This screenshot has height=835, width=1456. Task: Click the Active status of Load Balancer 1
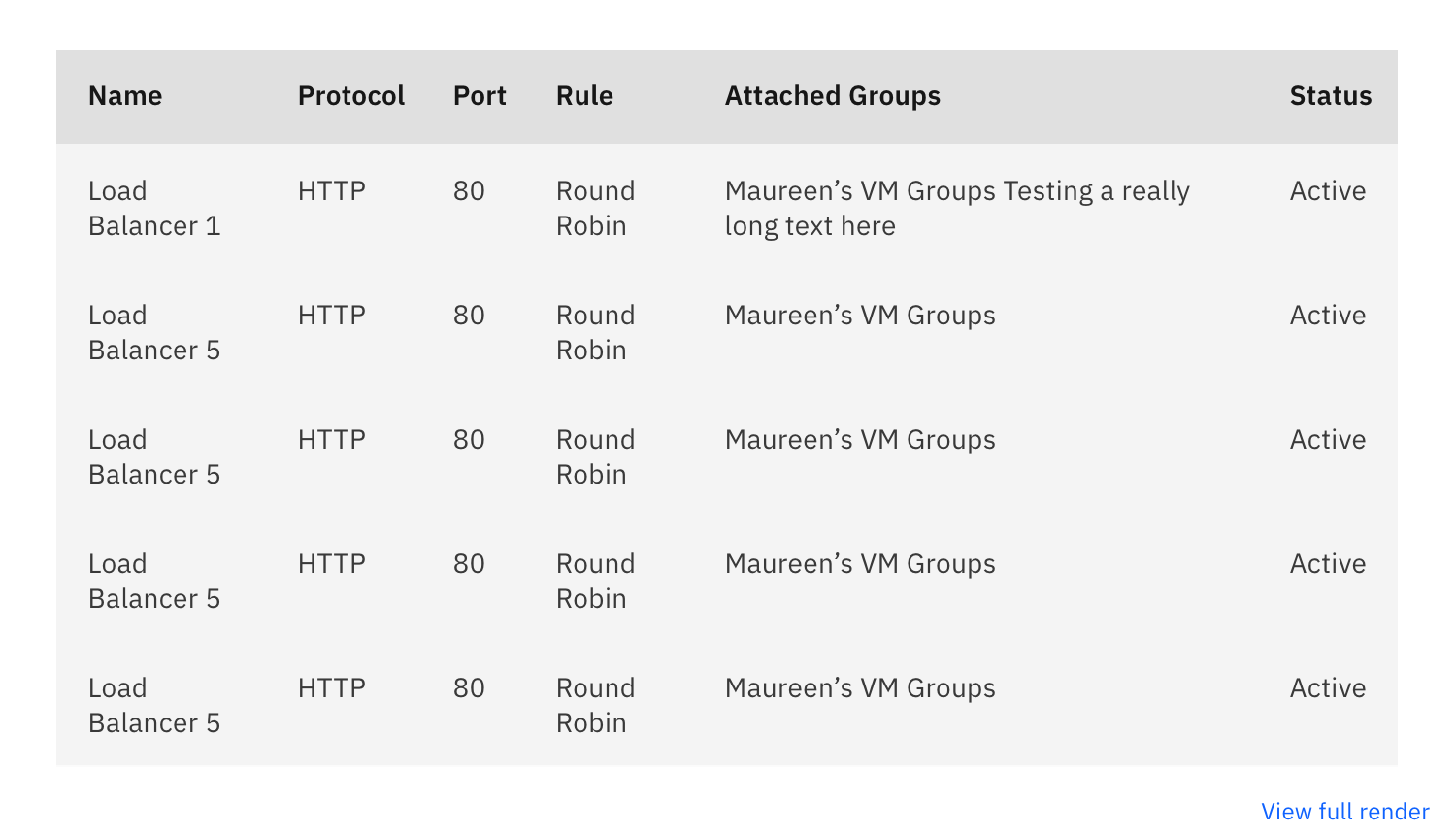pyautogui.click(x=1327, y=190)
